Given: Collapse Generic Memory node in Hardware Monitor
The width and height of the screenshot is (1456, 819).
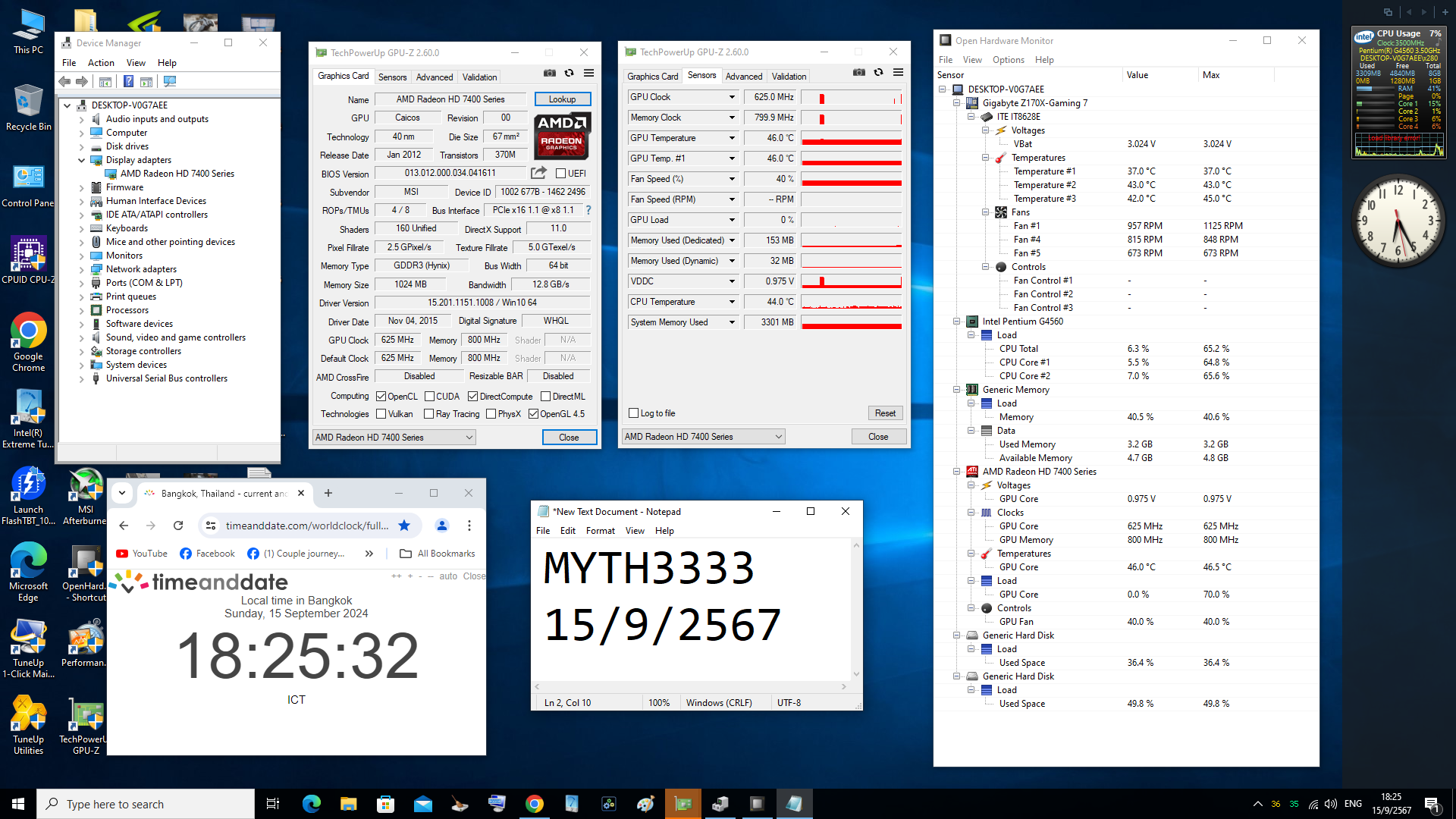Looking at the screenshot, I should pos(957,390).
